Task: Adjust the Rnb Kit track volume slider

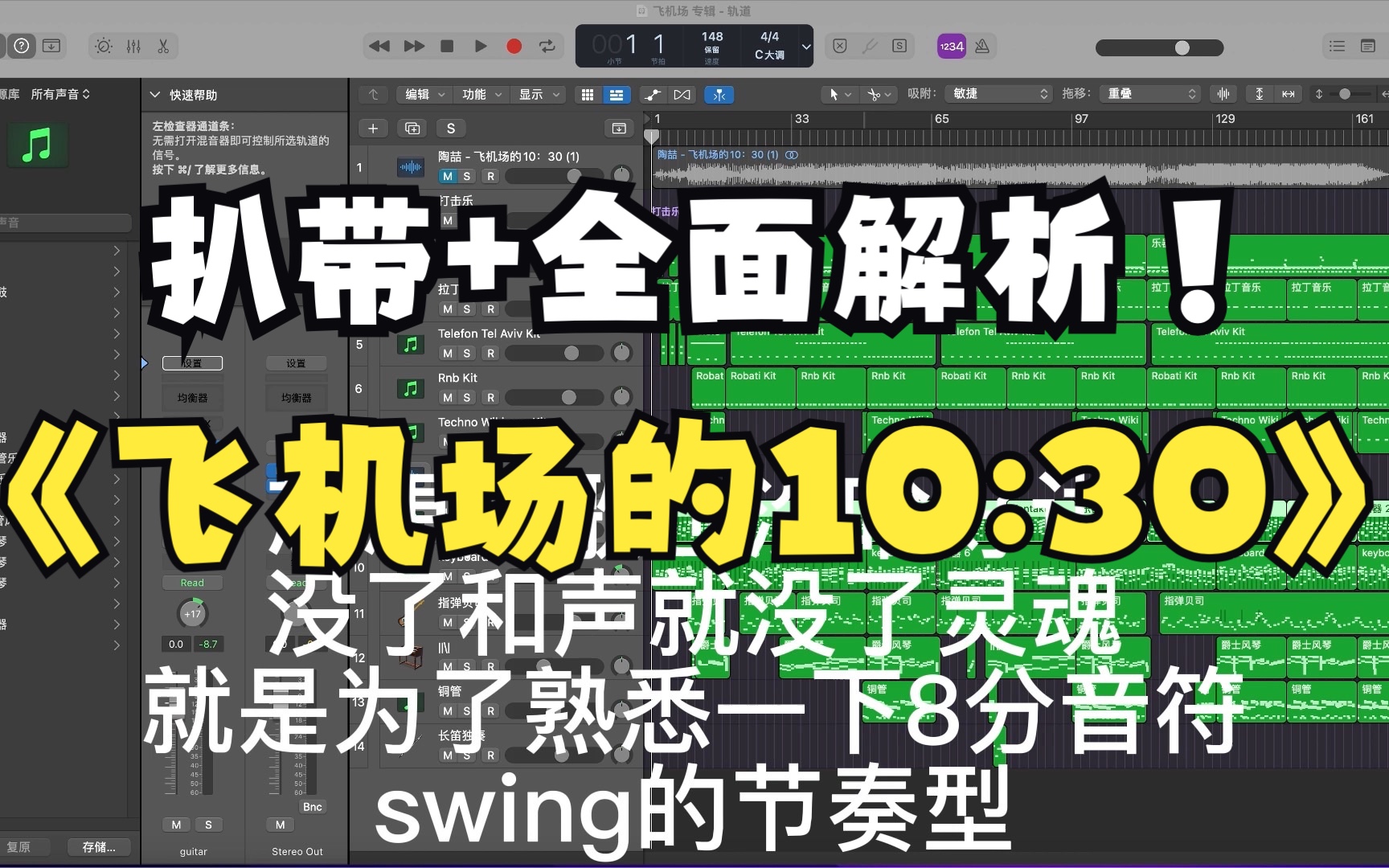Action: [554, 397]
